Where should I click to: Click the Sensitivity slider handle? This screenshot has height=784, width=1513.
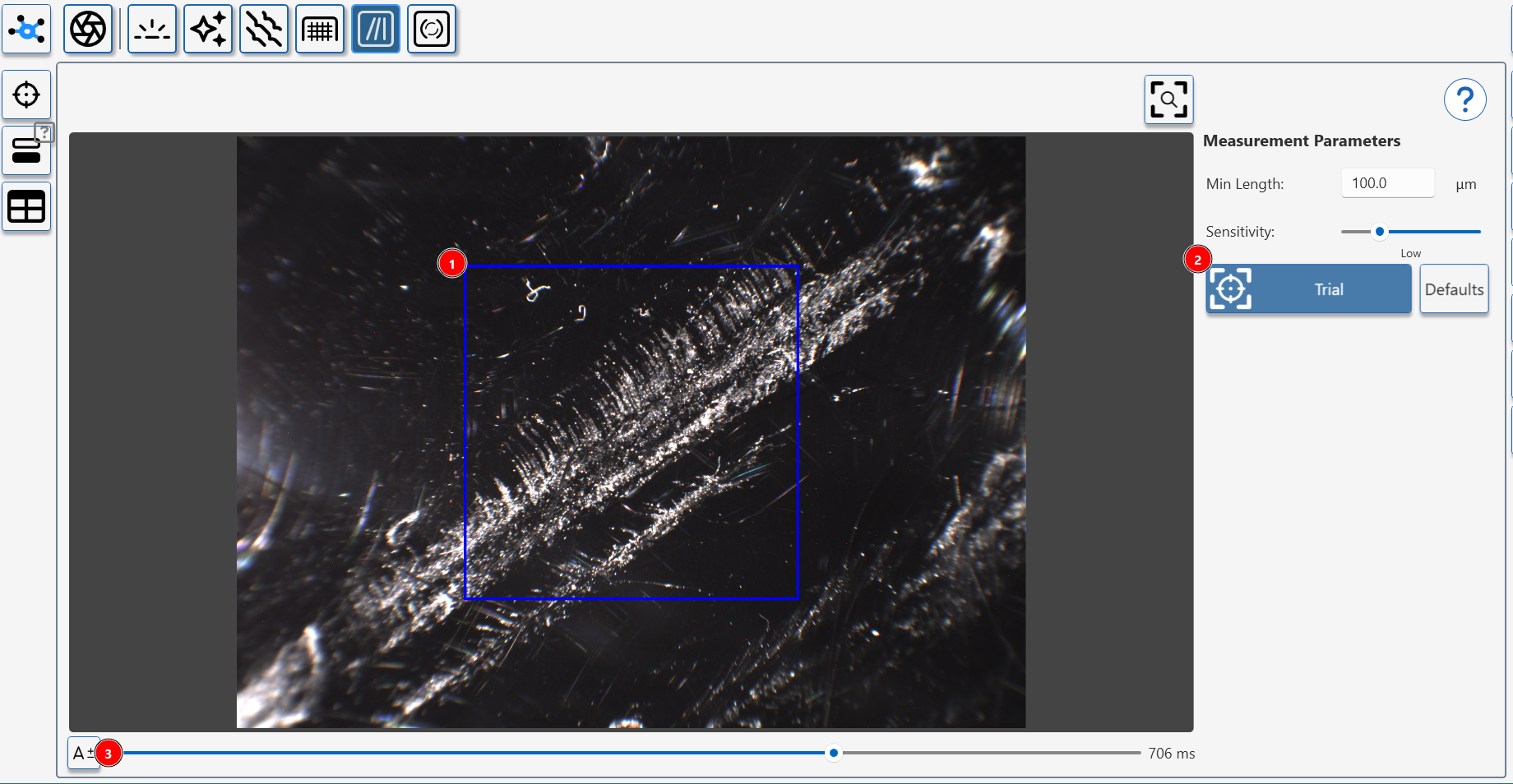click(1380, 232)
